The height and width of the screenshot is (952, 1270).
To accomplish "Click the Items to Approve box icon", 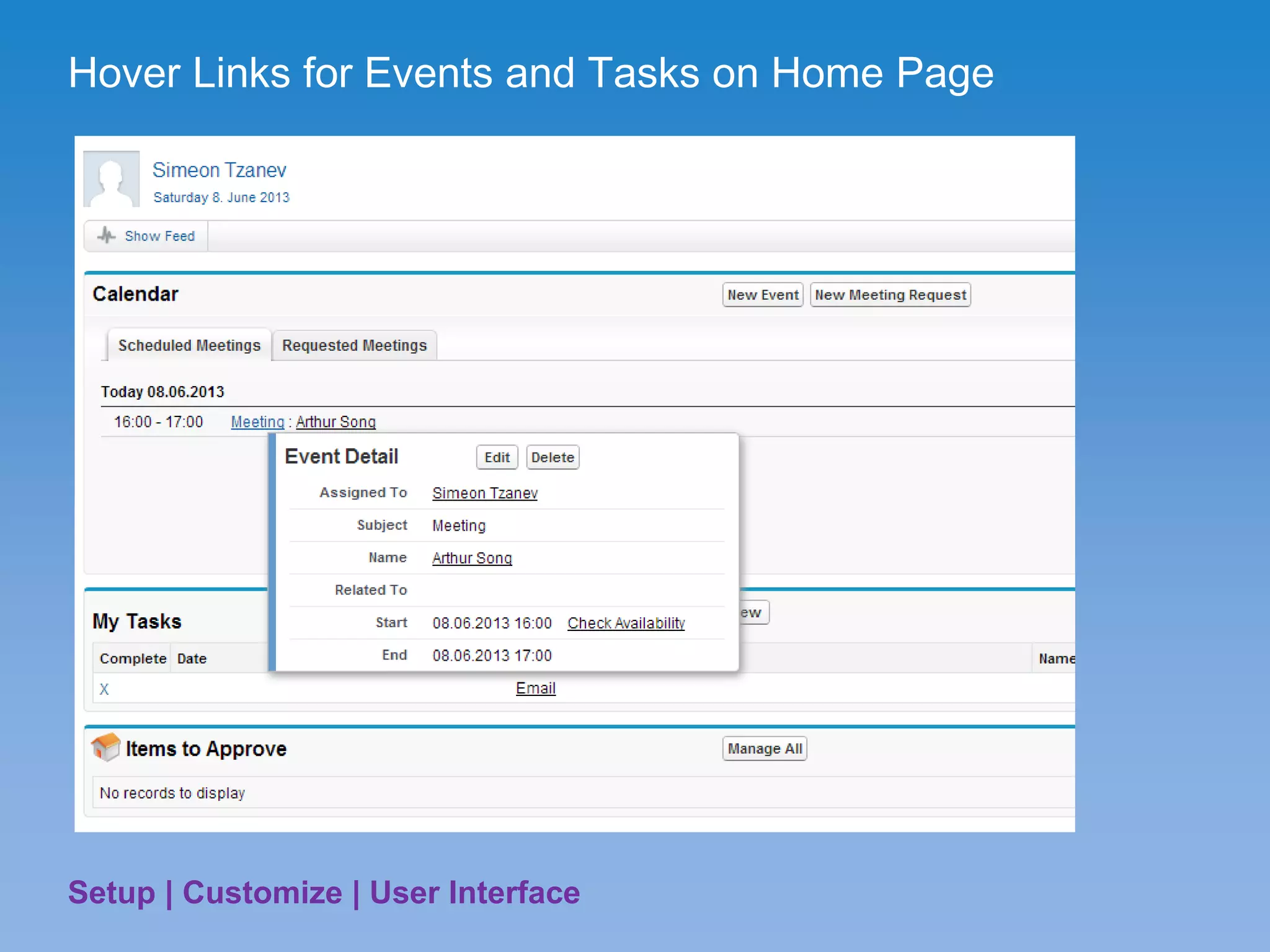I will coord(105,747).
